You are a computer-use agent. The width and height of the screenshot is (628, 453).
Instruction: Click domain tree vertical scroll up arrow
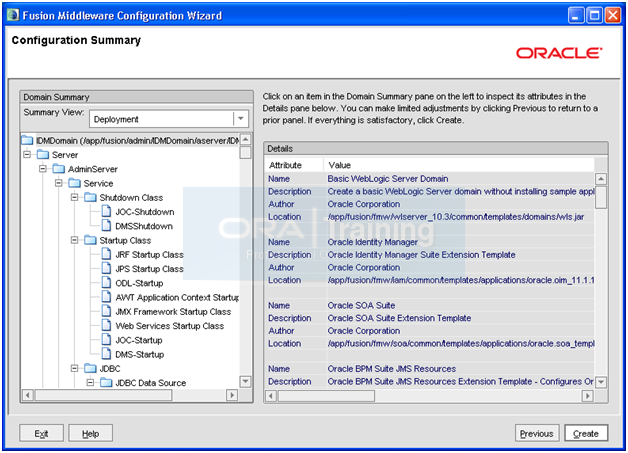pyautogui.click(x=246, y=139)
